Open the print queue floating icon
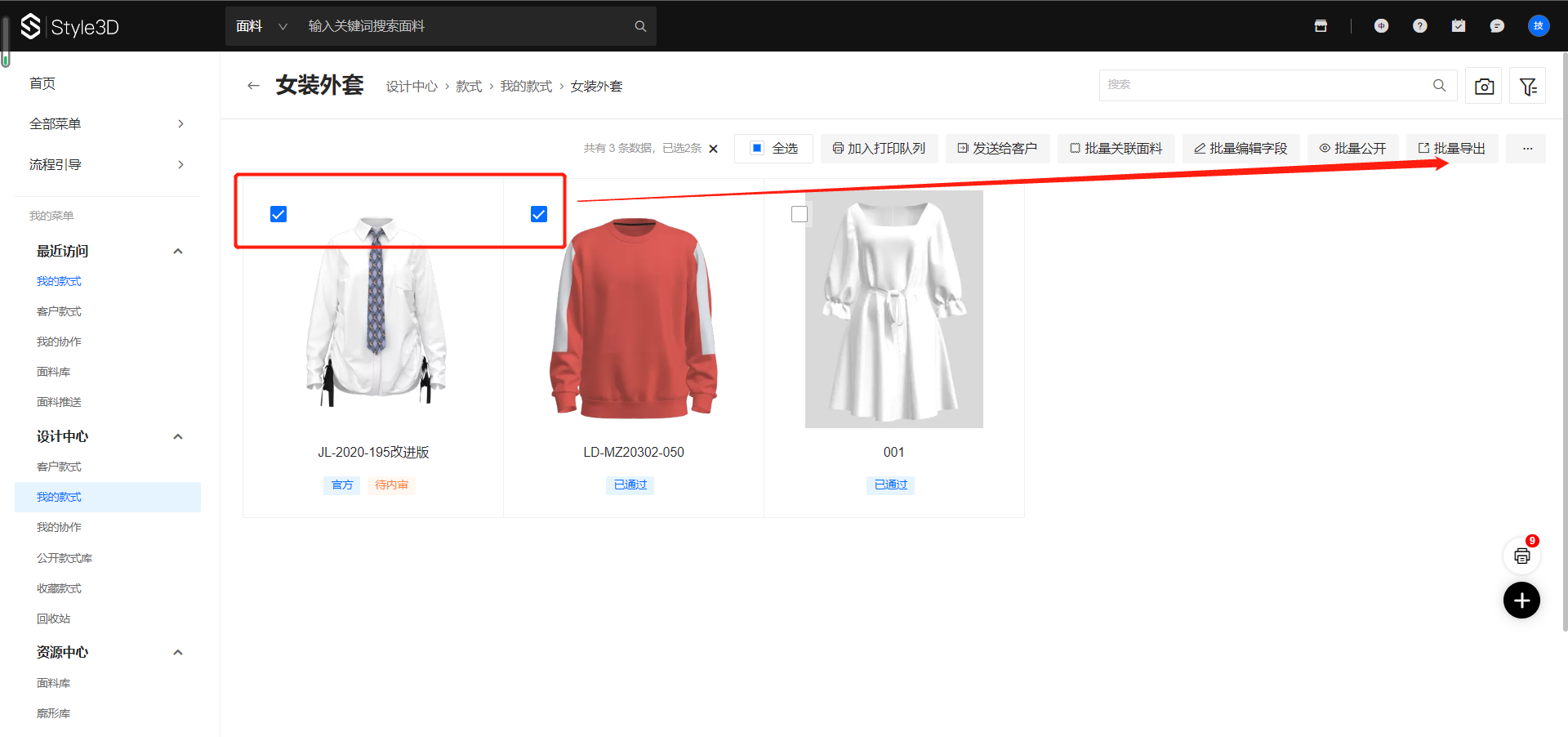This screenshot has height=737, width=1568. click(1521, 556)
